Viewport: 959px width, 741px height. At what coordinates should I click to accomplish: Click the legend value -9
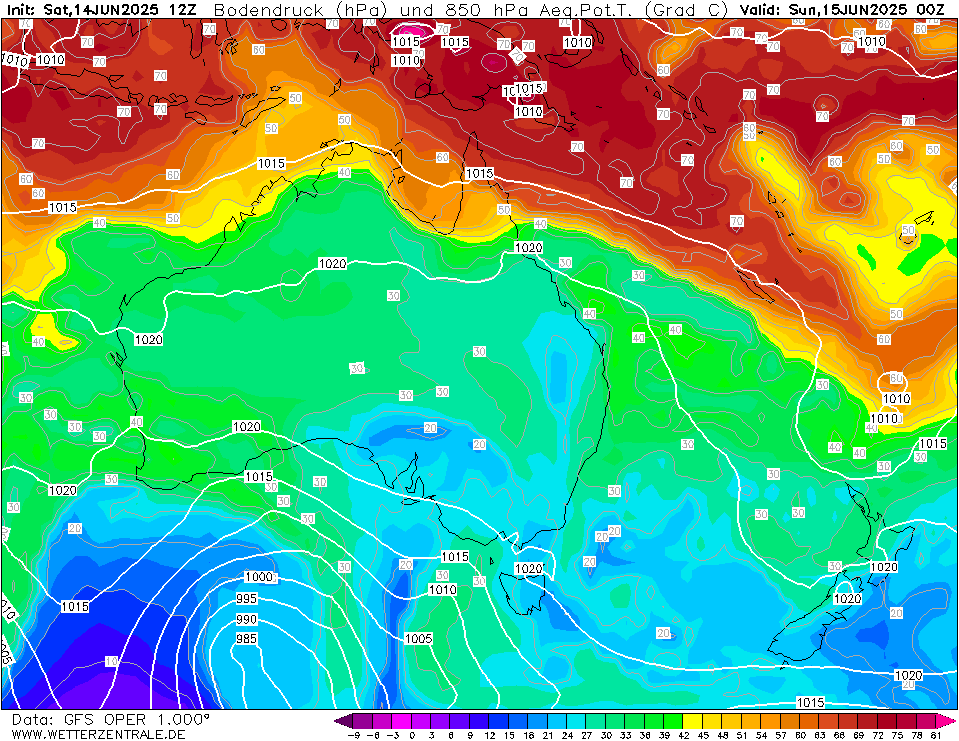[x=354, y=735]
